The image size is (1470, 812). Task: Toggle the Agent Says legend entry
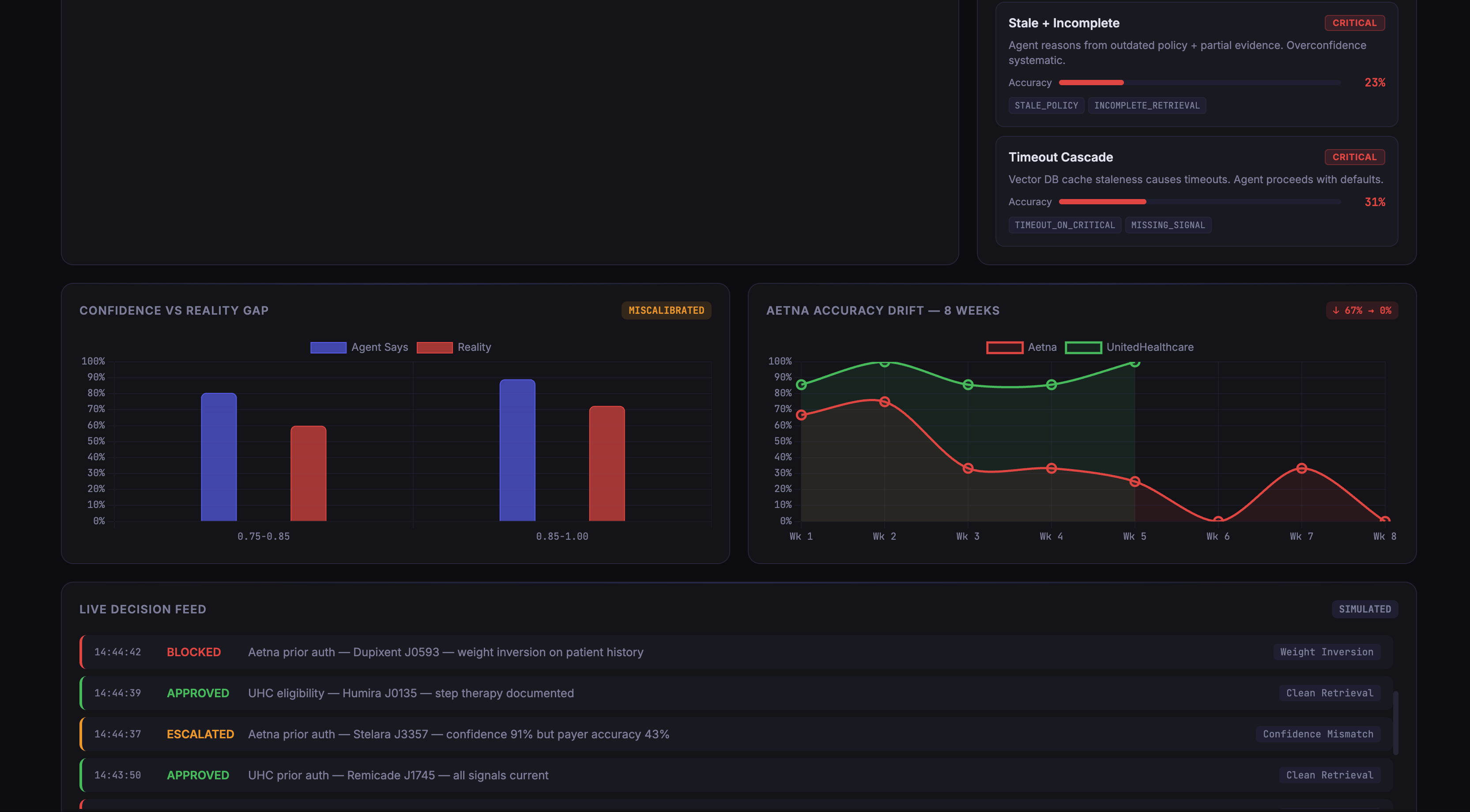(x=359, y=346)
